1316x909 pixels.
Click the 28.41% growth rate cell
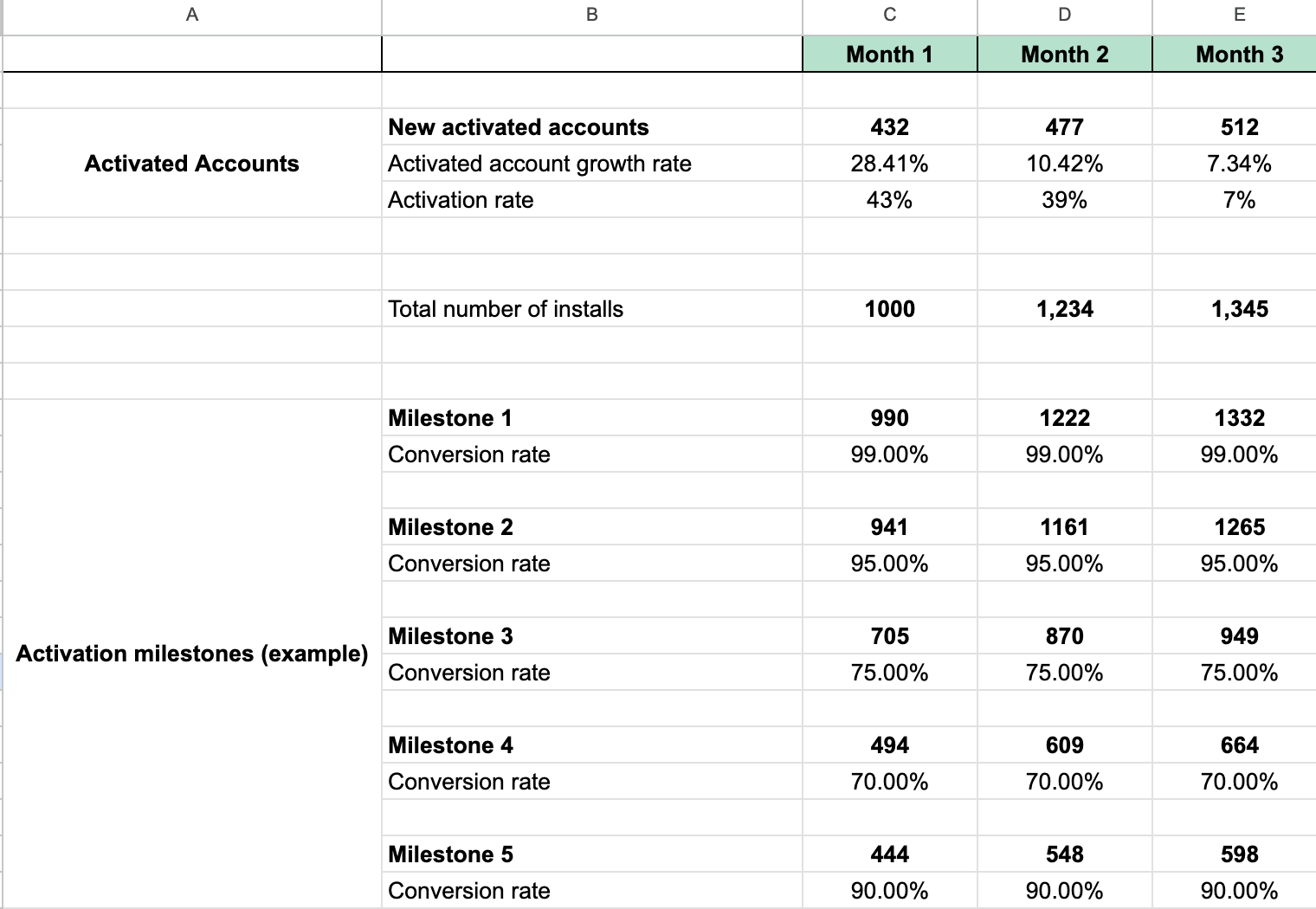click(x=889, y=164)
